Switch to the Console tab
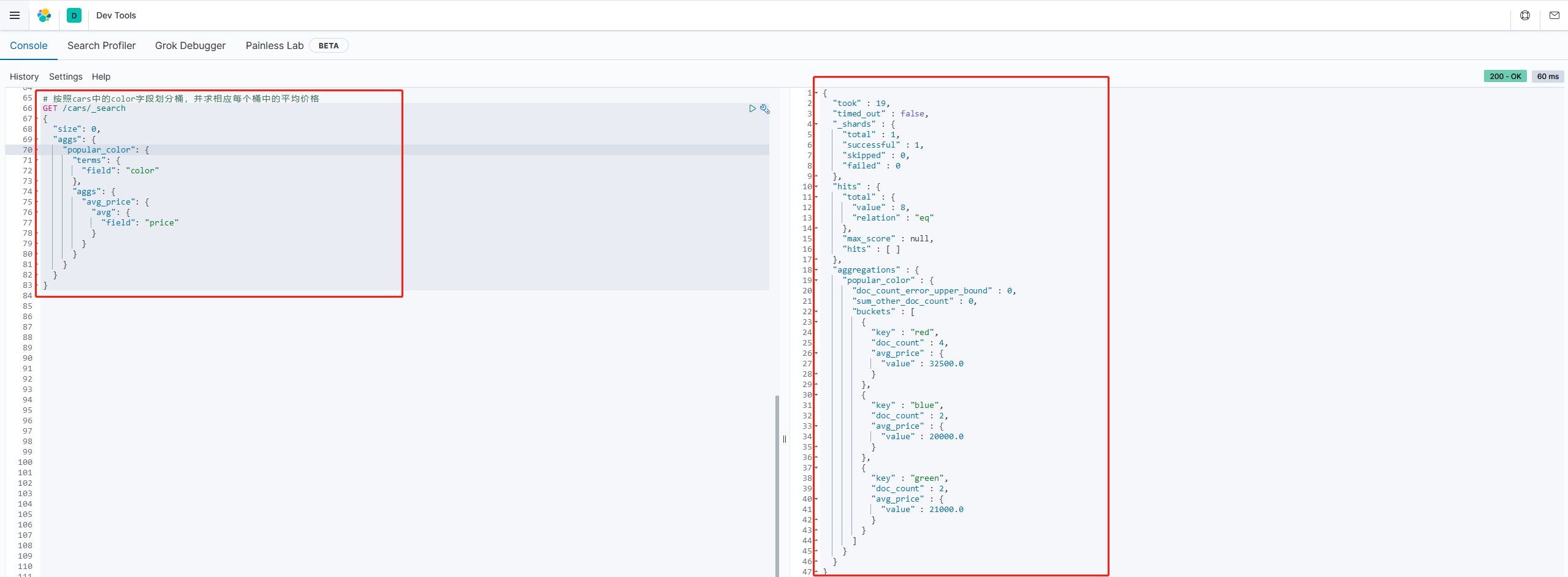This screenshot has width=1568, height=577. (x=29, y=45)
